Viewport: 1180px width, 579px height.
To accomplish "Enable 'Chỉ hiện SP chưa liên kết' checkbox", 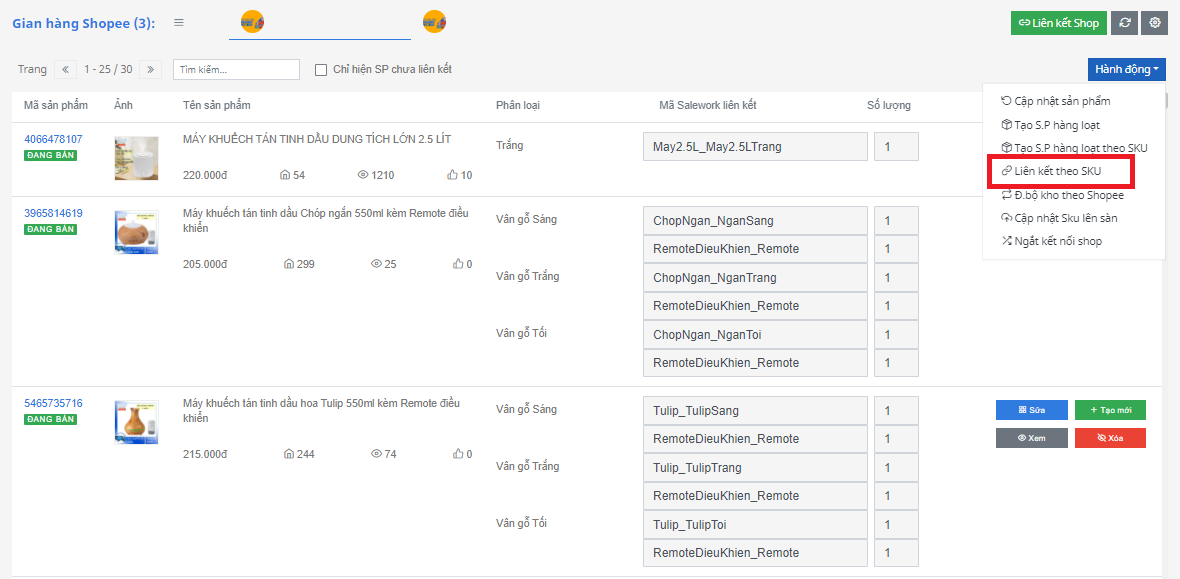I will 321,70.
